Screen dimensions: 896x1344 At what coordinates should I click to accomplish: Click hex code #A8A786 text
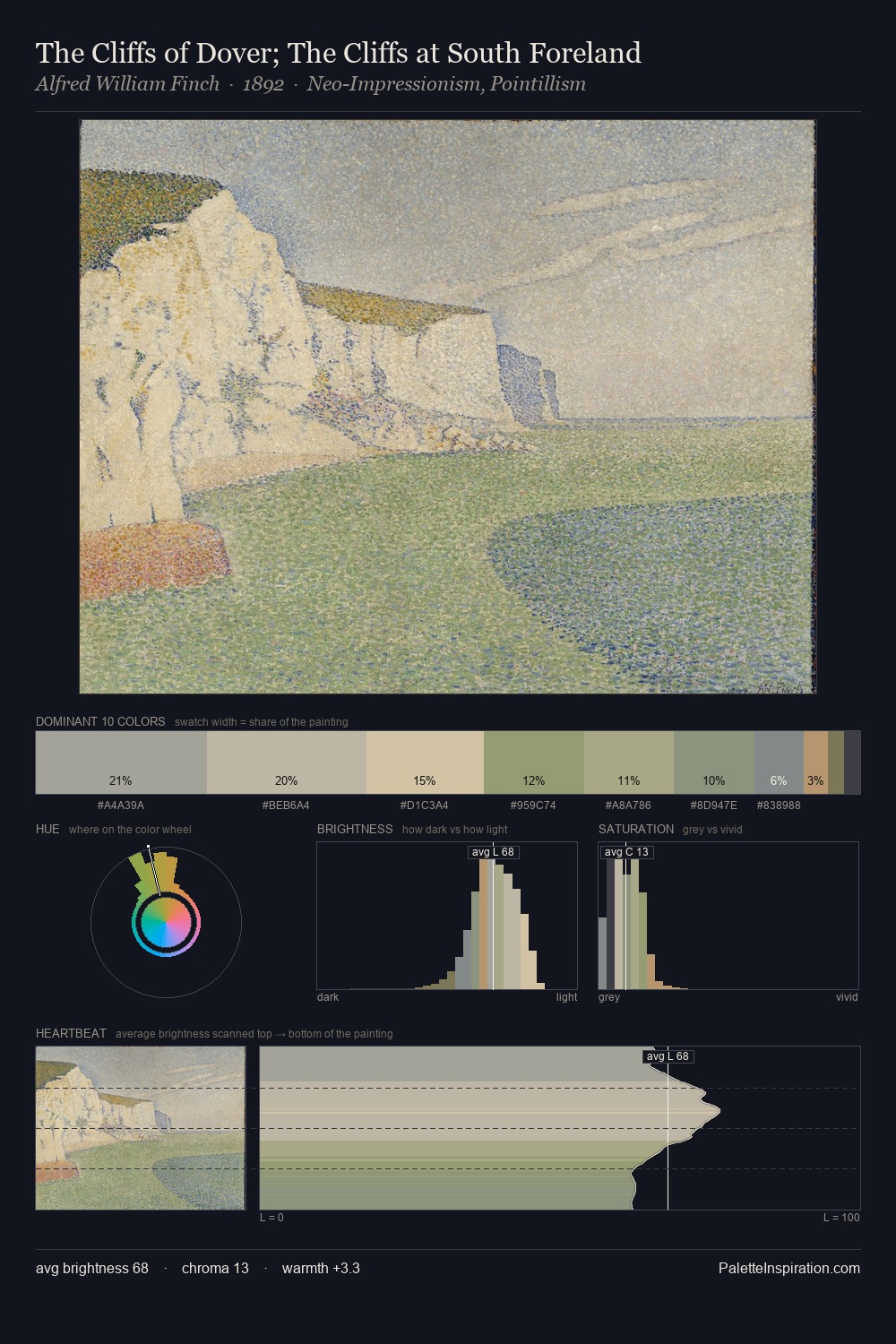(628, 806)
